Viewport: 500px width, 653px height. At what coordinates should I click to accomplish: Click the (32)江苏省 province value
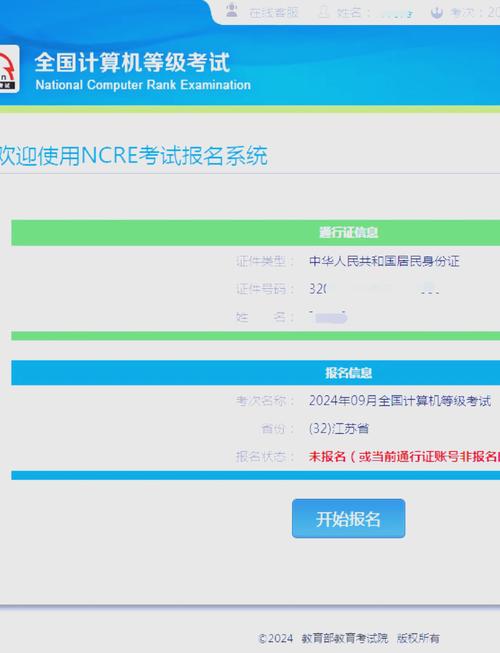click(x=339, y=429)
